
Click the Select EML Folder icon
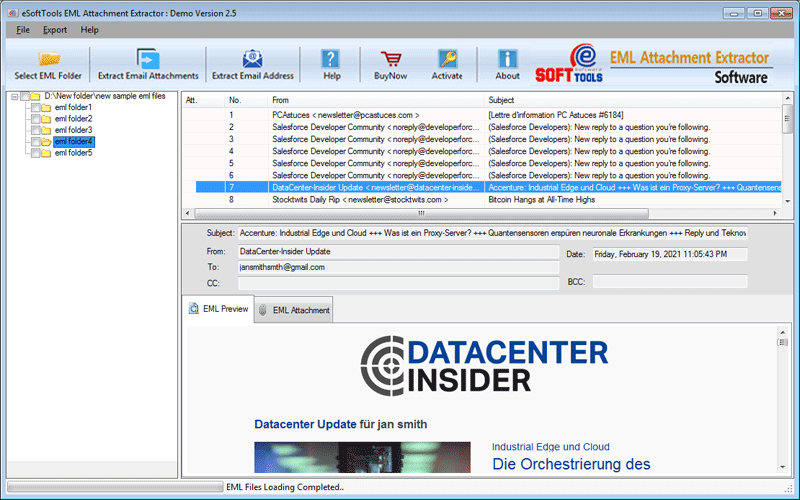click(49, 59)
